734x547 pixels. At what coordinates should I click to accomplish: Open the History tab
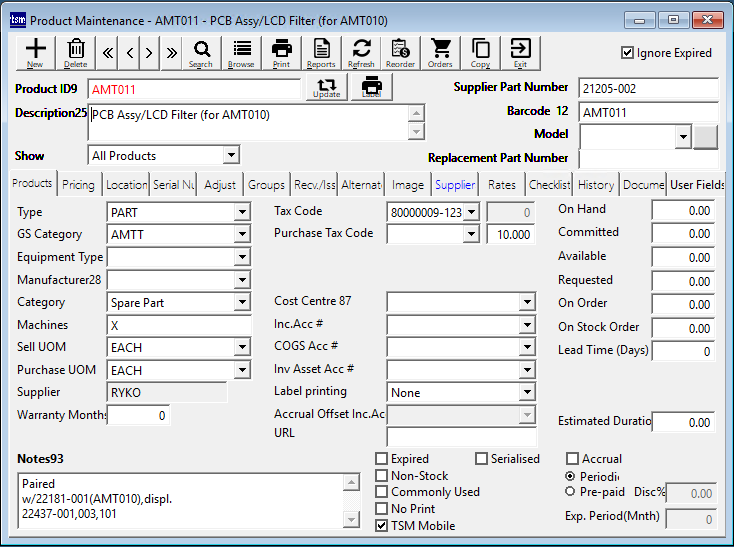point(596,185)
